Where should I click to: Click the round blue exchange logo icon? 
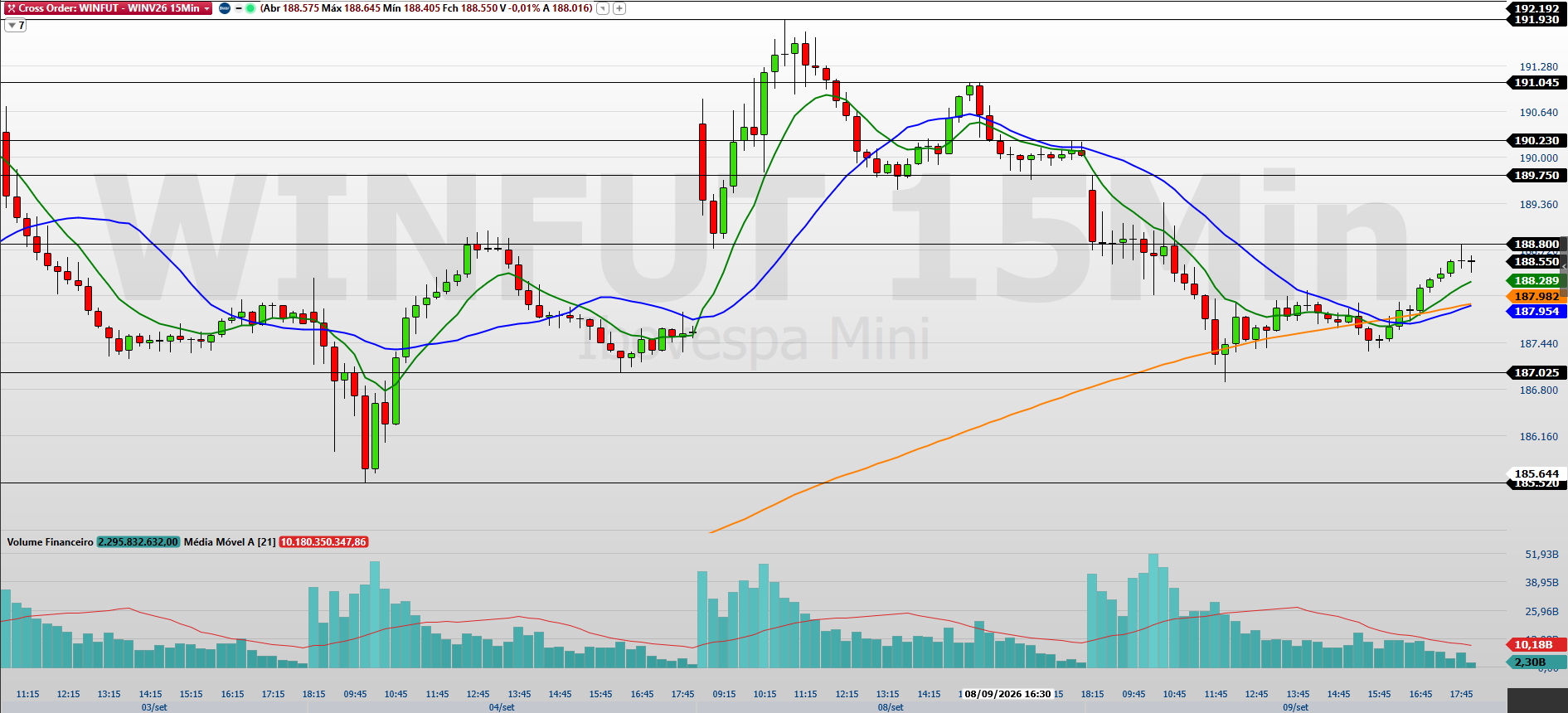coord(225,8)
